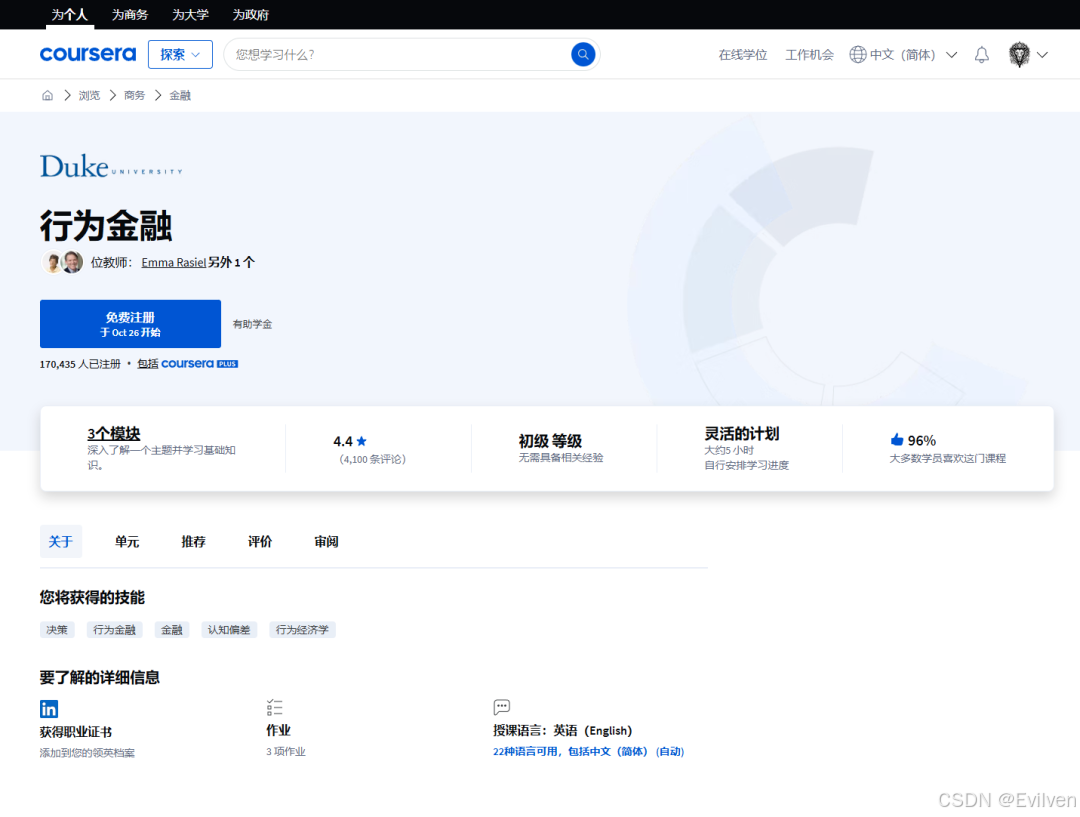
Task: Click the 行为金融 course title
Action: (x=105, y=225)
